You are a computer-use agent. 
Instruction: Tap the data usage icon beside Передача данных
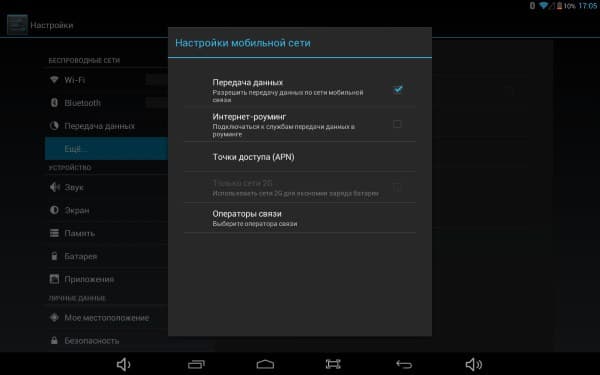click(x=54, y=126)
